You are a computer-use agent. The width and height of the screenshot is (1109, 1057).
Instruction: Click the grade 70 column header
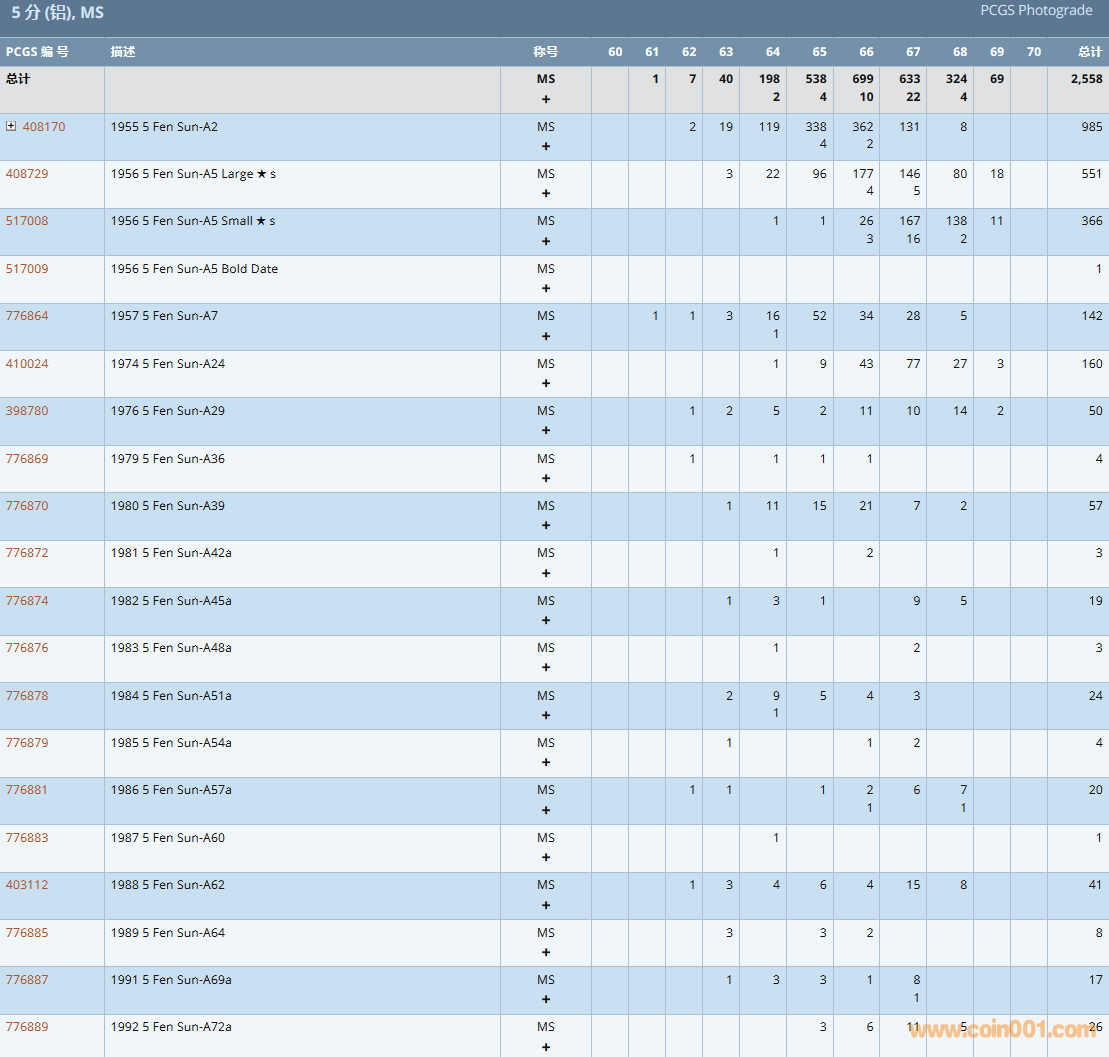pyautogui.click(x=1033, y=52)
